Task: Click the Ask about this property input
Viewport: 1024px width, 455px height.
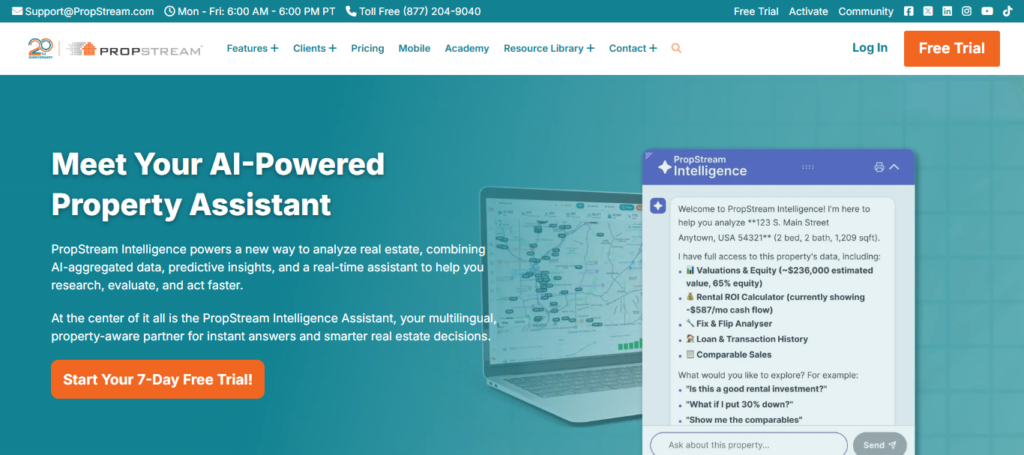Action: [x=748, y=445]
